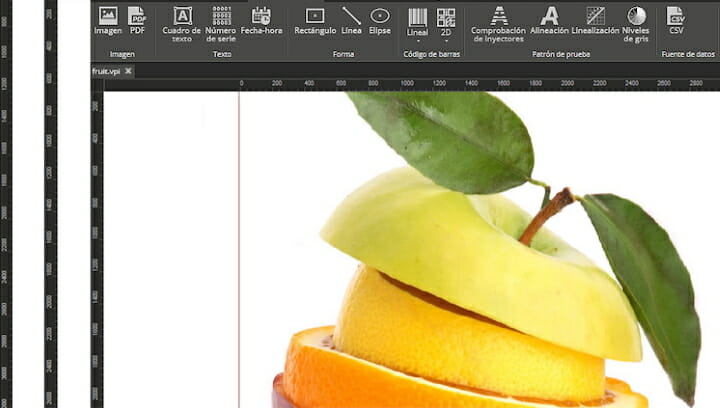720x408 pixels.
Task: Click the horizontal ruler at 1000
Action: point(407,83)
